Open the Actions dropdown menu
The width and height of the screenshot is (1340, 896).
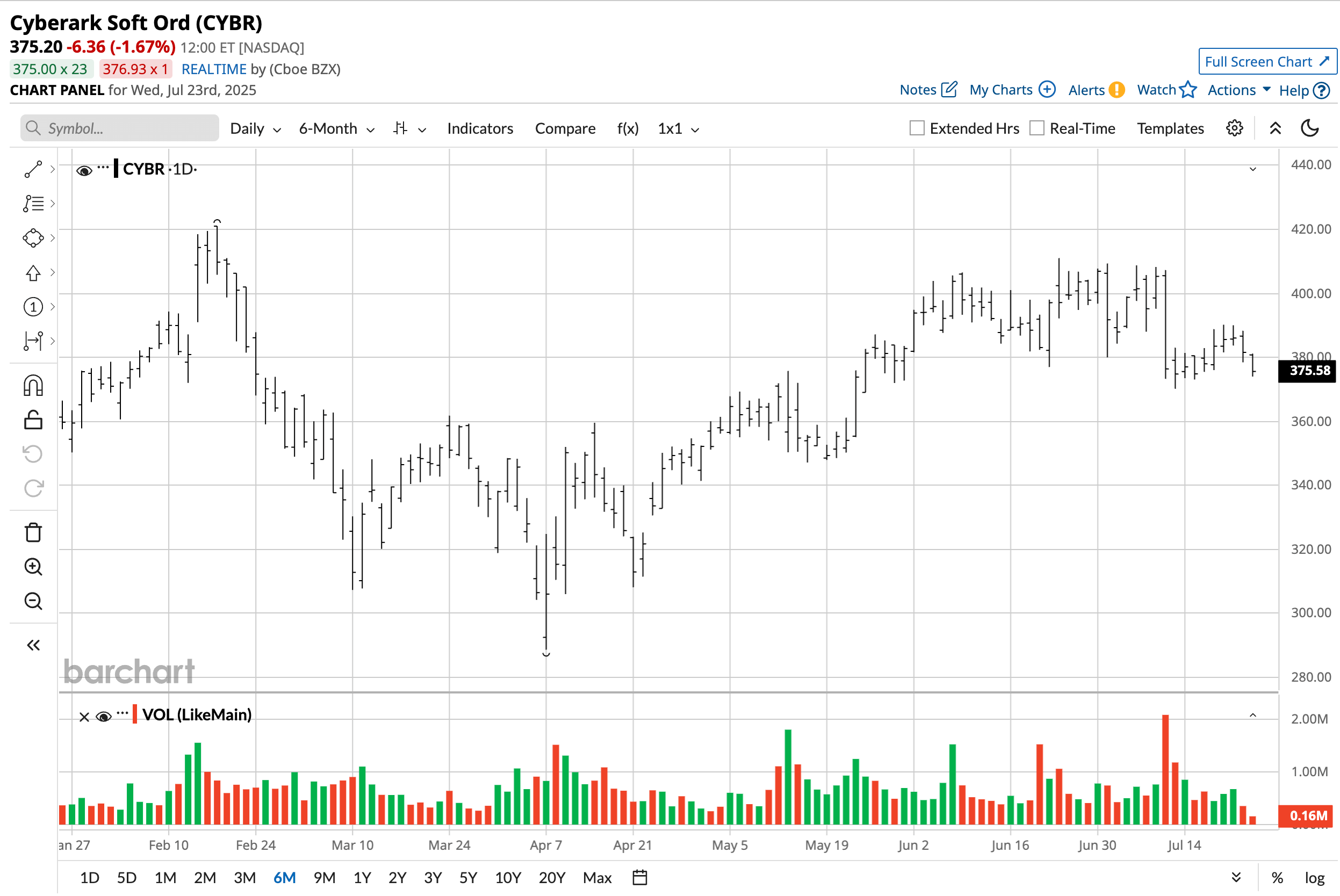tap(1238, 90)
